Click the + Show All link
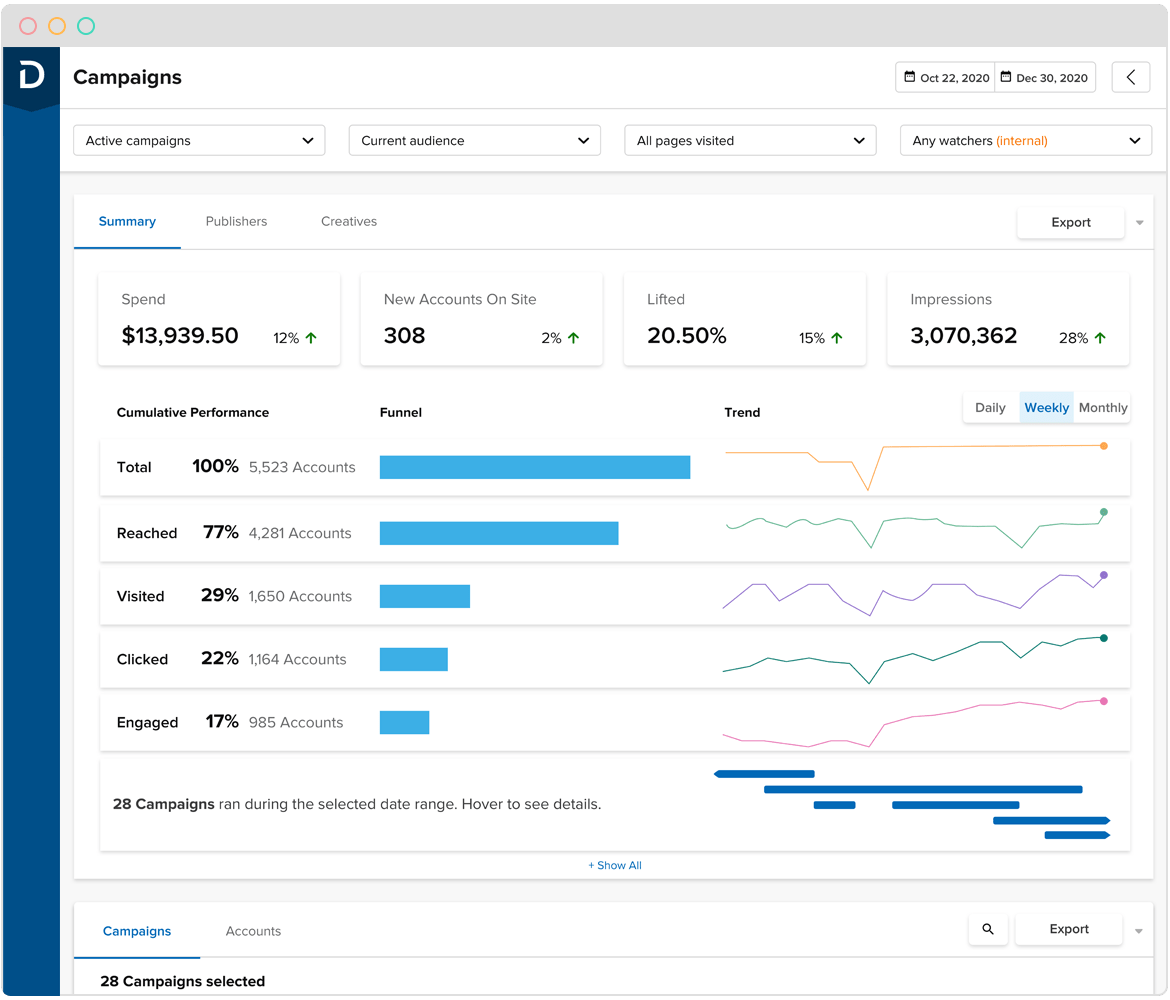 [615, 865]
